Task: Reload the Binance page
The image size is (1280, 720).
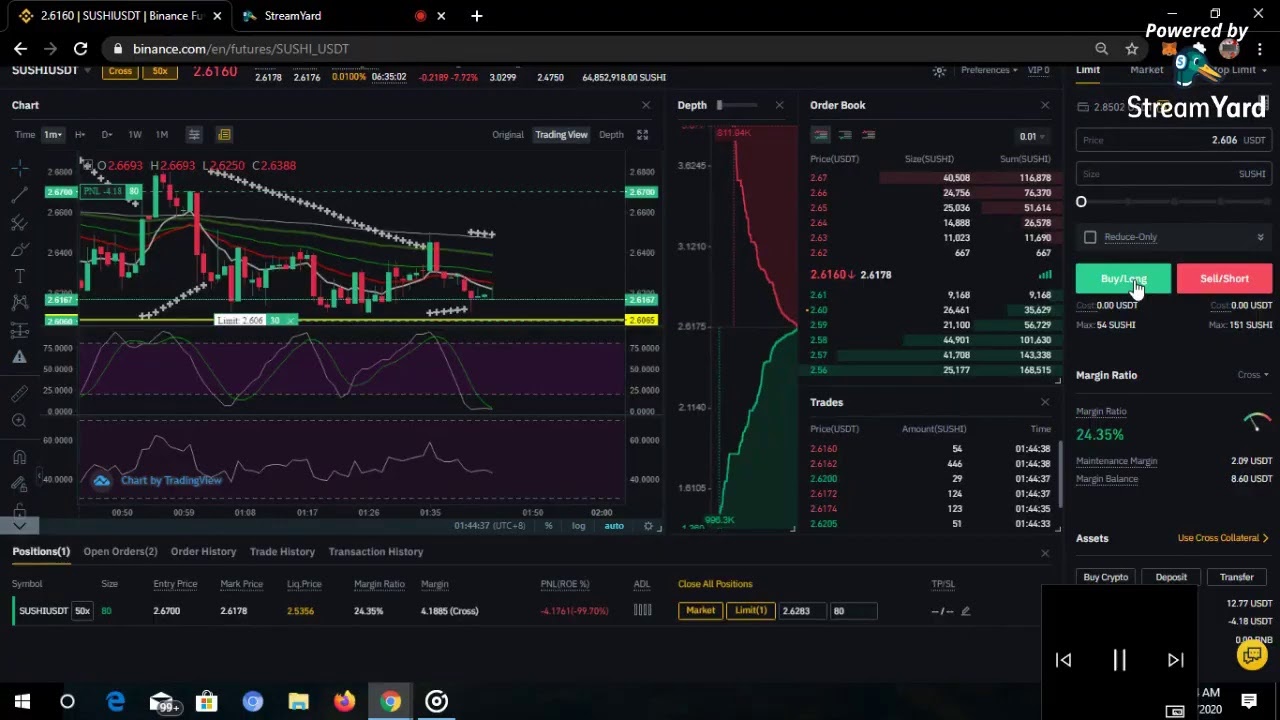Action: [x=80, y=49]
